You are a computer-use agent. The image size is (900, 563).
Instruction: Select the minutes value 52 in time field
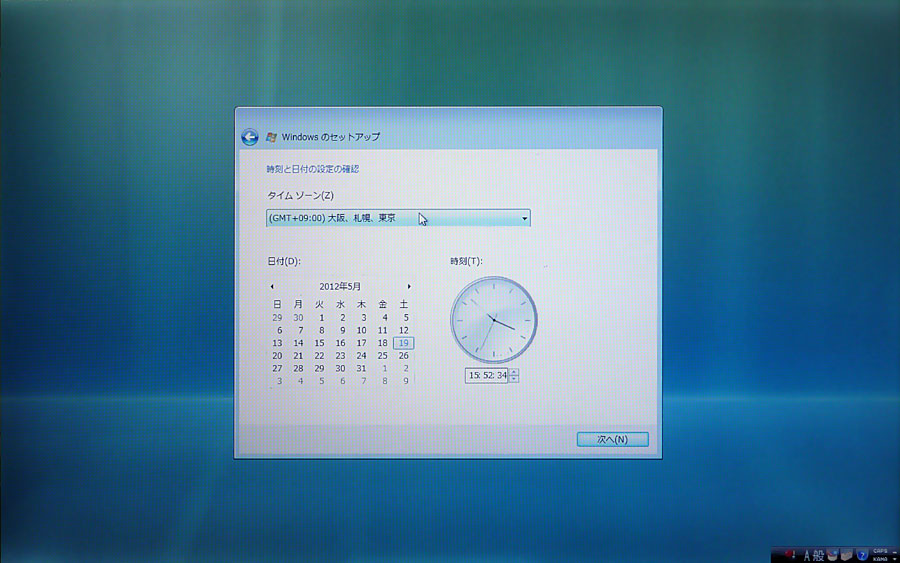(488, 375)
